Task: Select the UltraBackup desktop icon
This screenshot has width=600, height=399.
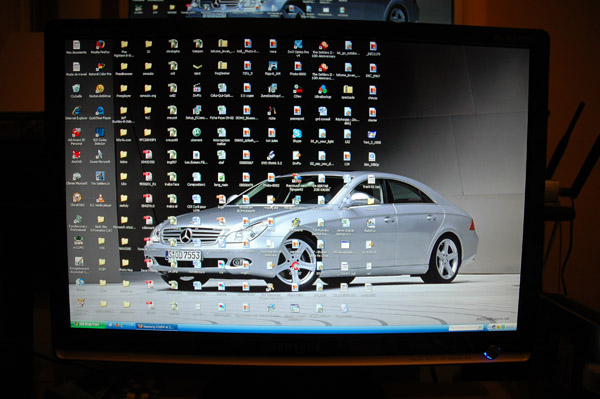Action: click(323, 91)
